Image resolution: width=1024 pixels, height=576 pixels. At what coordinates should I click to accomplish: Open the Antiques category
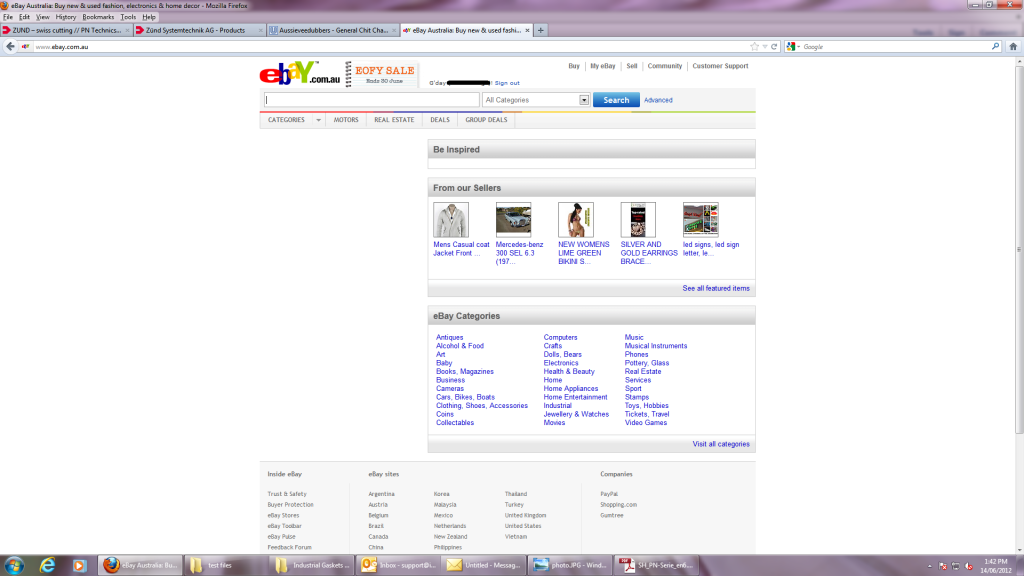pos(449,338)
